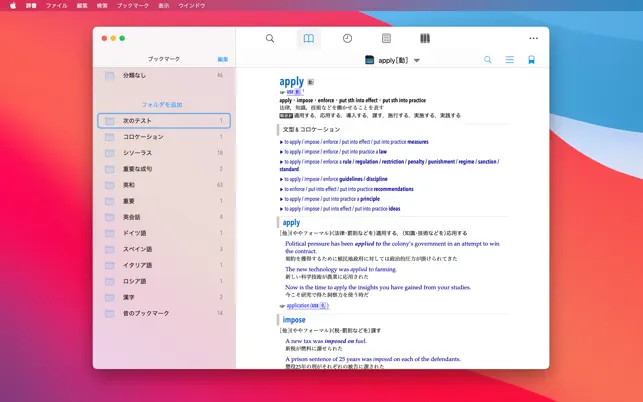
Task: Select the 次のテスト folder
Action: coord(164,121)
